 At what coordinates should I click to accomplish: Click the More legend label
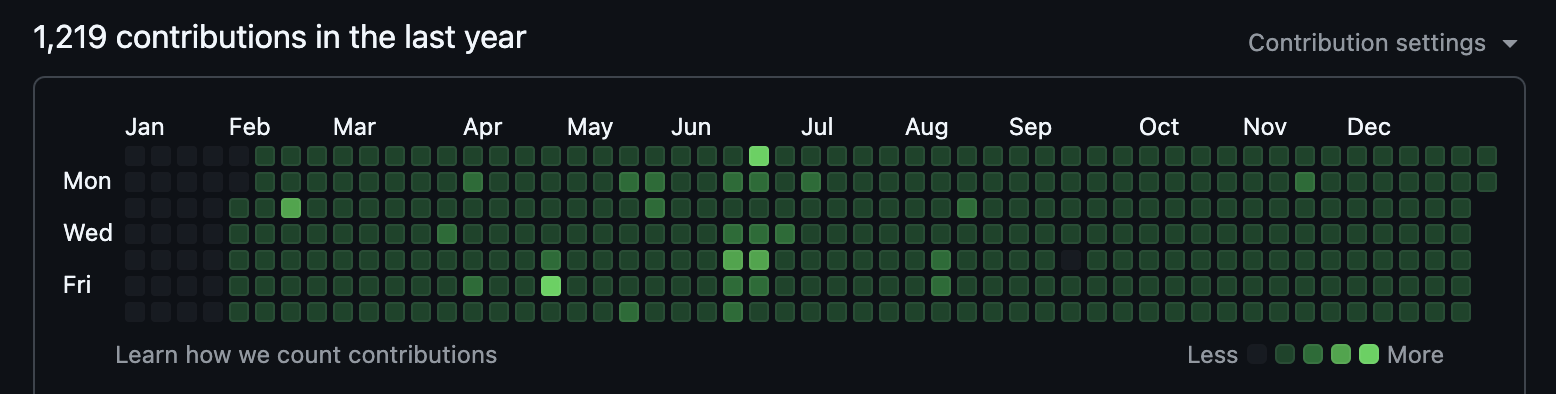(1415, 355)
